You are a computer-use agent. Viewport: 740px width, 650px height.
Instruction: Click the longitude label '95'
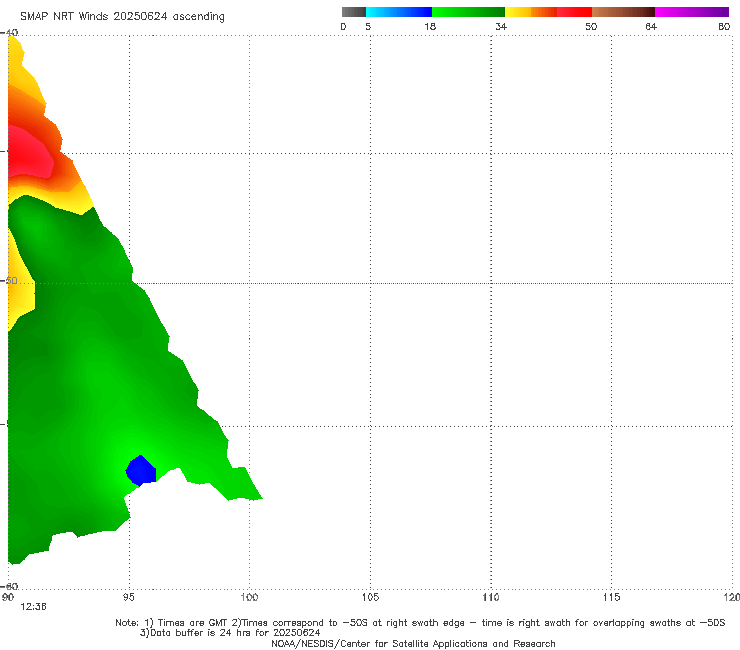point(128,598)
